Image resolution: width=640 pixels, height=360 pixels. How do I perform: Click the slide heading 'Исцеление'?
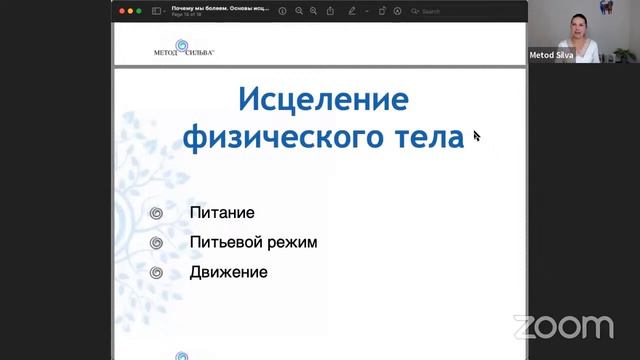[x=324, y=99]
